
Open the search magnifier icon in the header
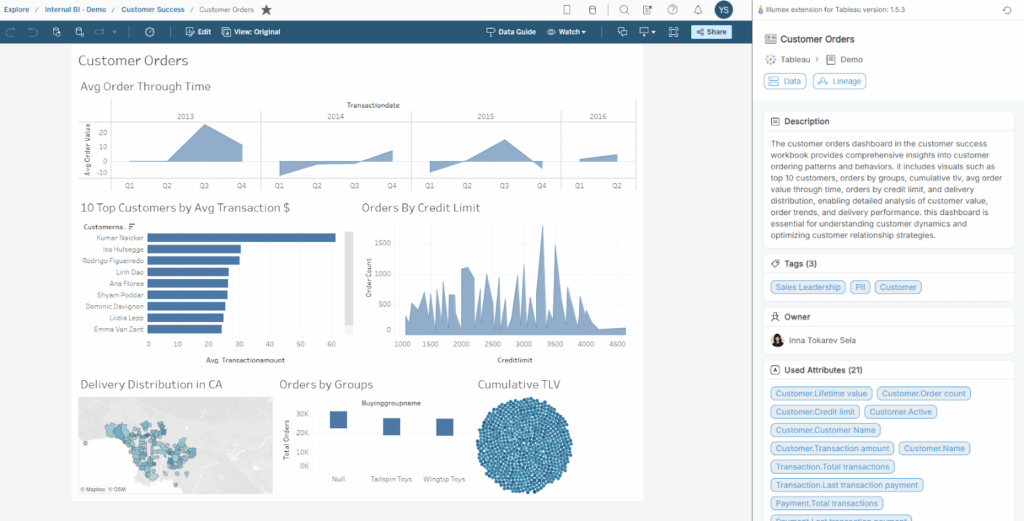624,10
